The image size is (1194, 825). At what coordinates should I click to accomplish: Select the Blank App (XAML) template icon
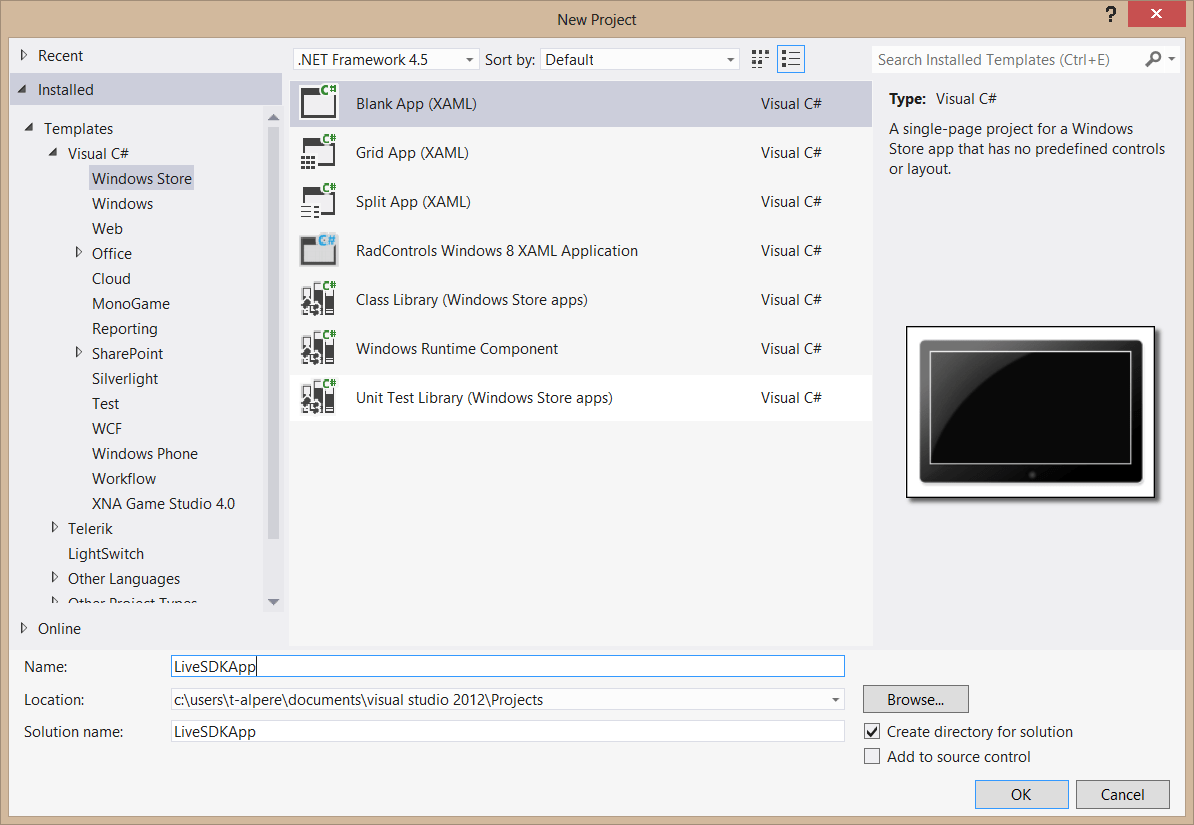click(x=319, y=104)
